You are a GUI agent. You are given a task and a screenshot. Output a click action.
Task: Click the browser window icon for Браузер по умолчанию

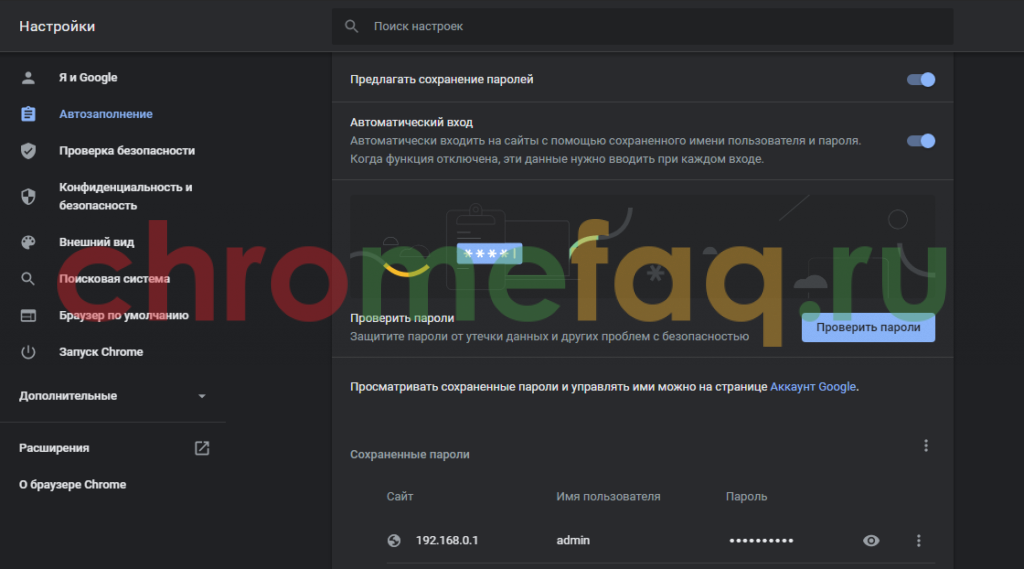click(28, 316)
